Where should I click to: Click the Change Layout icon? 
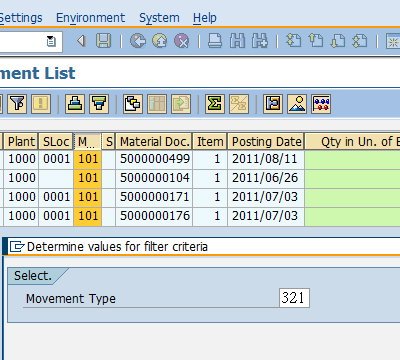273,104
